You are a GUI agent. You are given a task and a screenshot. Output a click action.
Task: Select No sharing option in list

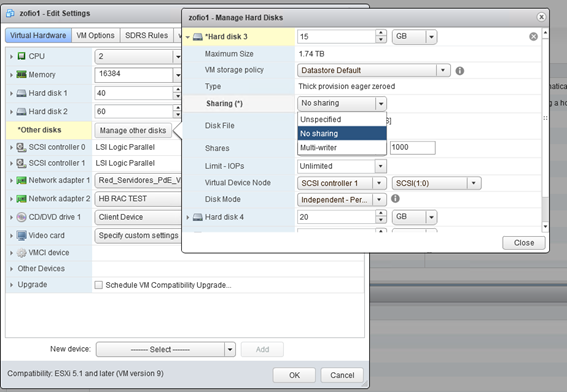342,133
